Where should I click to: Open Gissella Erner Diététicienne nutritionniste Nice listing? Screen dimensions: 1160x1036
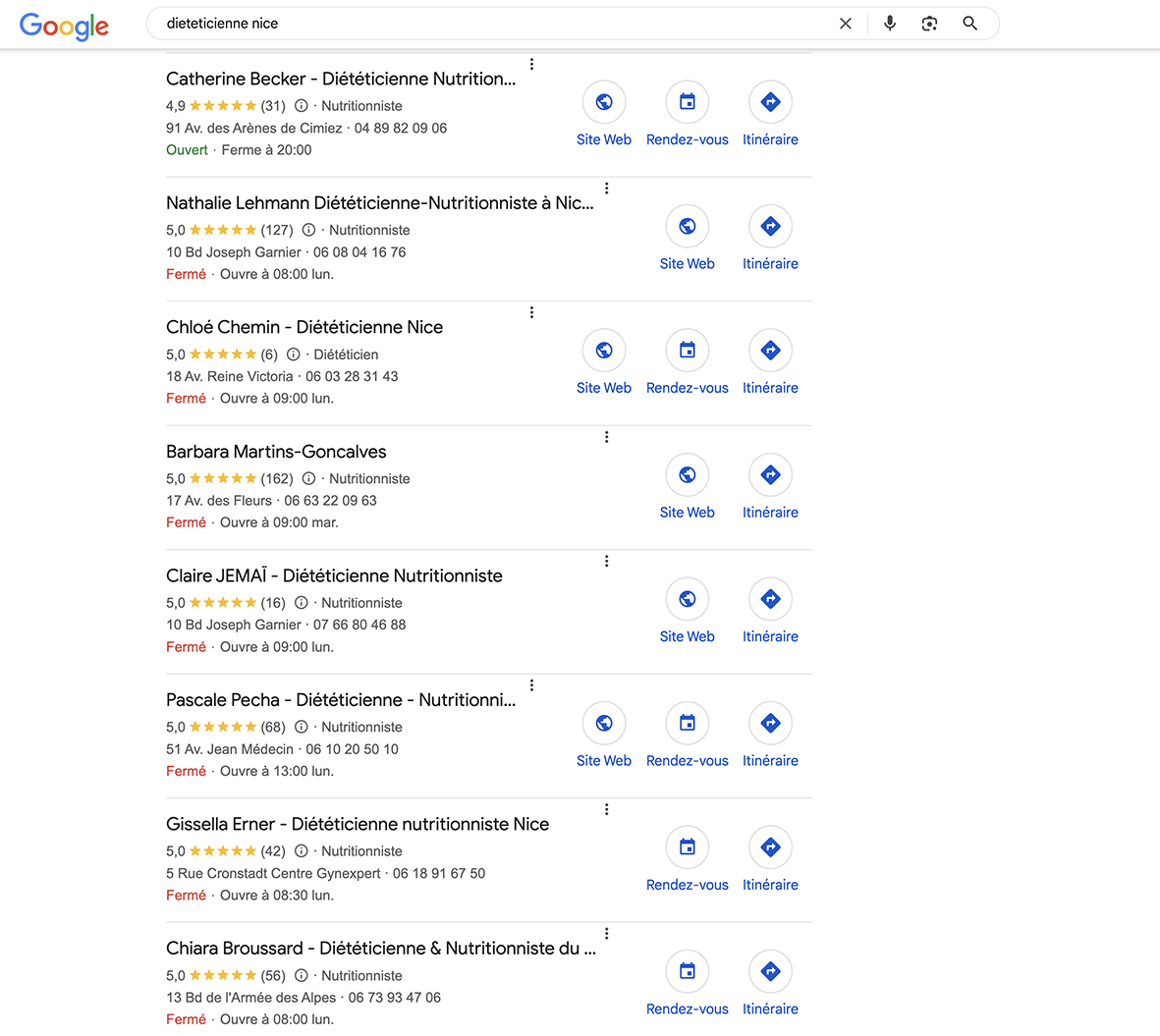click(358, 825)
